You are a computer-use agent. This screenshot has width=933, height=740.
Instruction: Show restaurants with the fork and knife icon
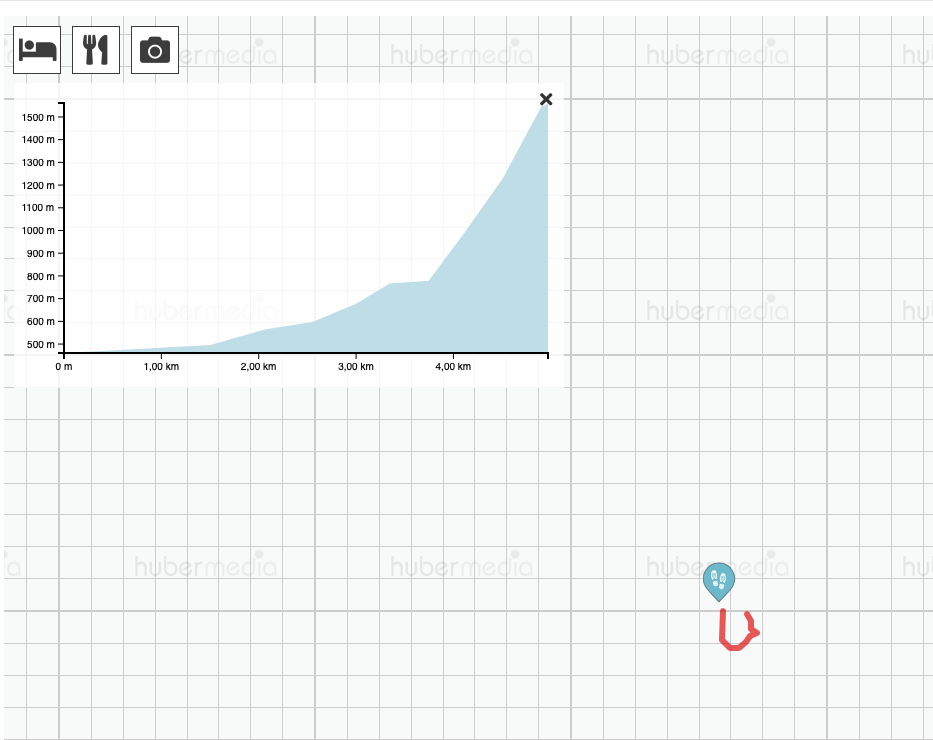(96, 50)
